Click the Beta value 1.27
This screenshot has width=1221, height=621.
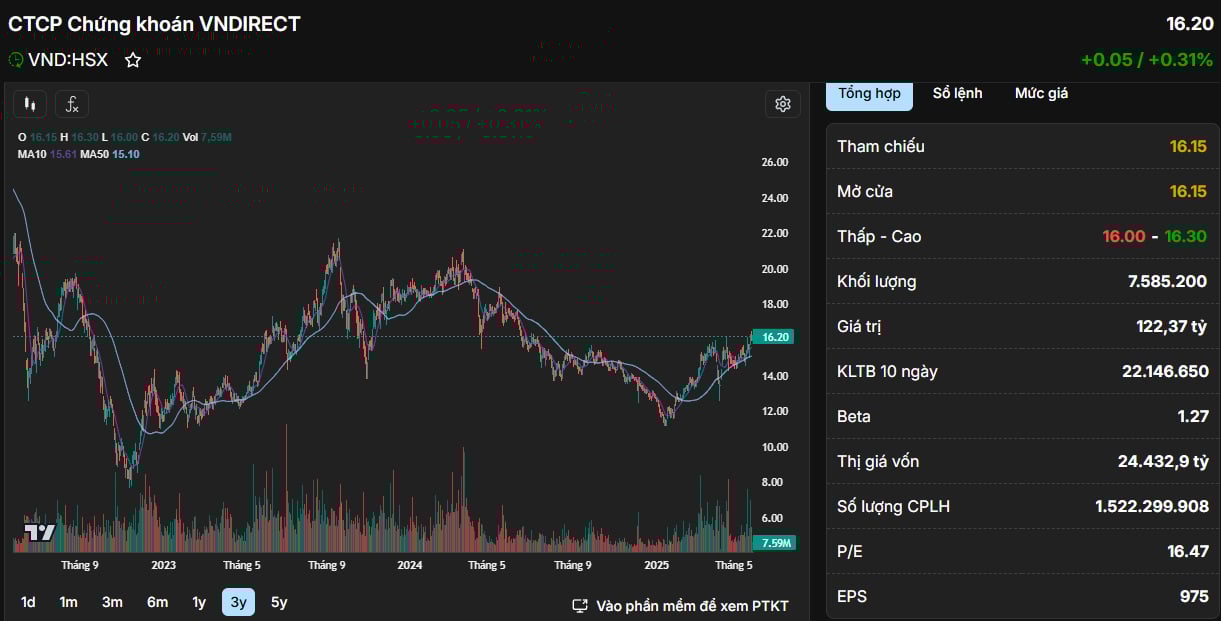[1193, 416]
